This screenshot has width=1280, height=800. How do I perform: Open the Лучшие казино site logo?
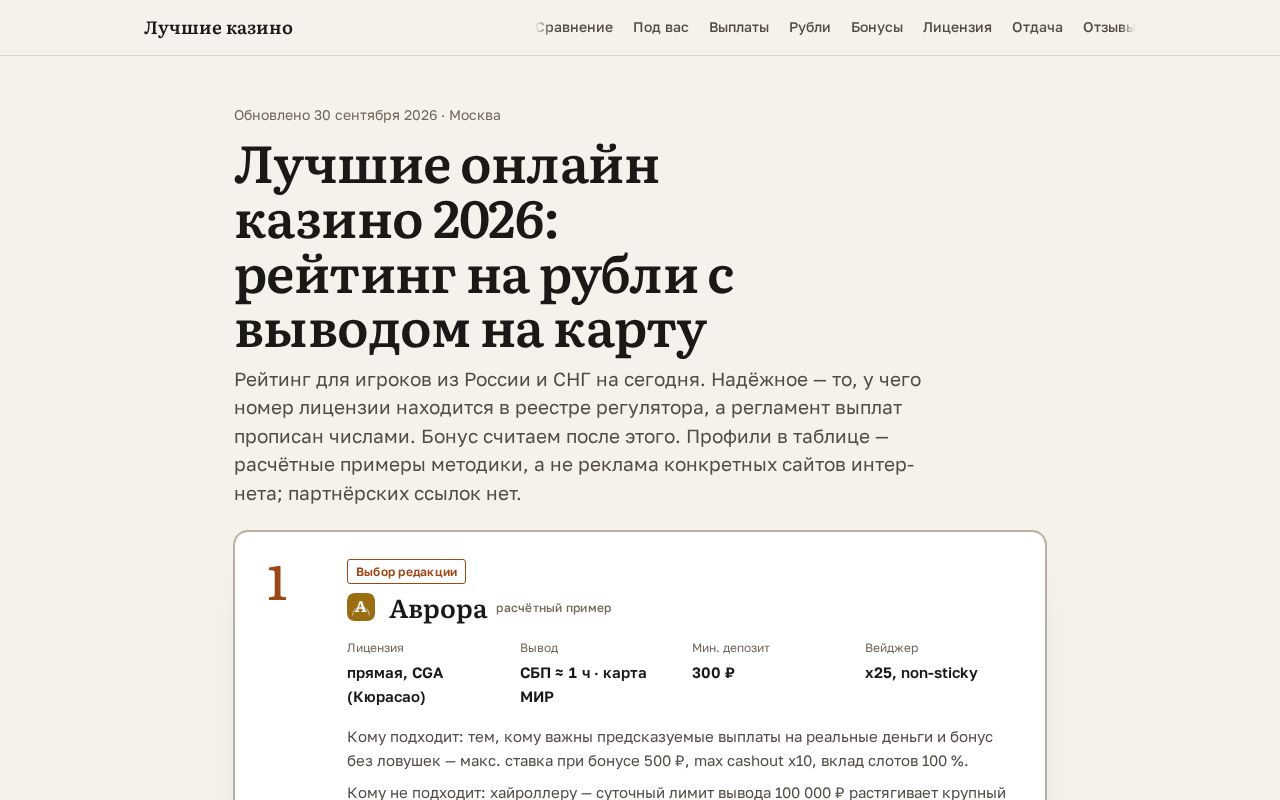[218, 28]
